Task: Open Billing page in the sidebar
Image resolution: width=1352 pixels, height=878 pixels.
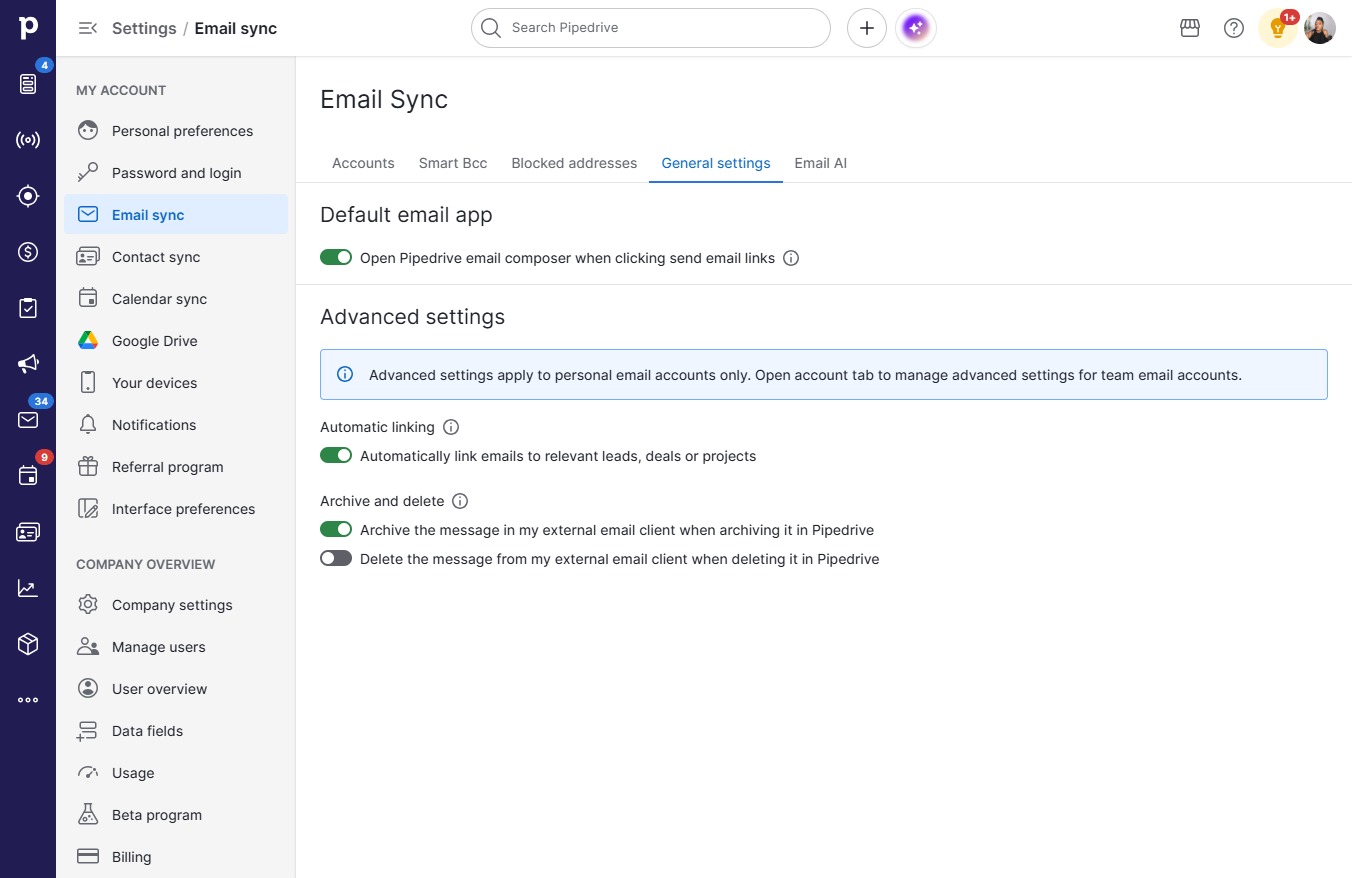Action: pos(176,857)
